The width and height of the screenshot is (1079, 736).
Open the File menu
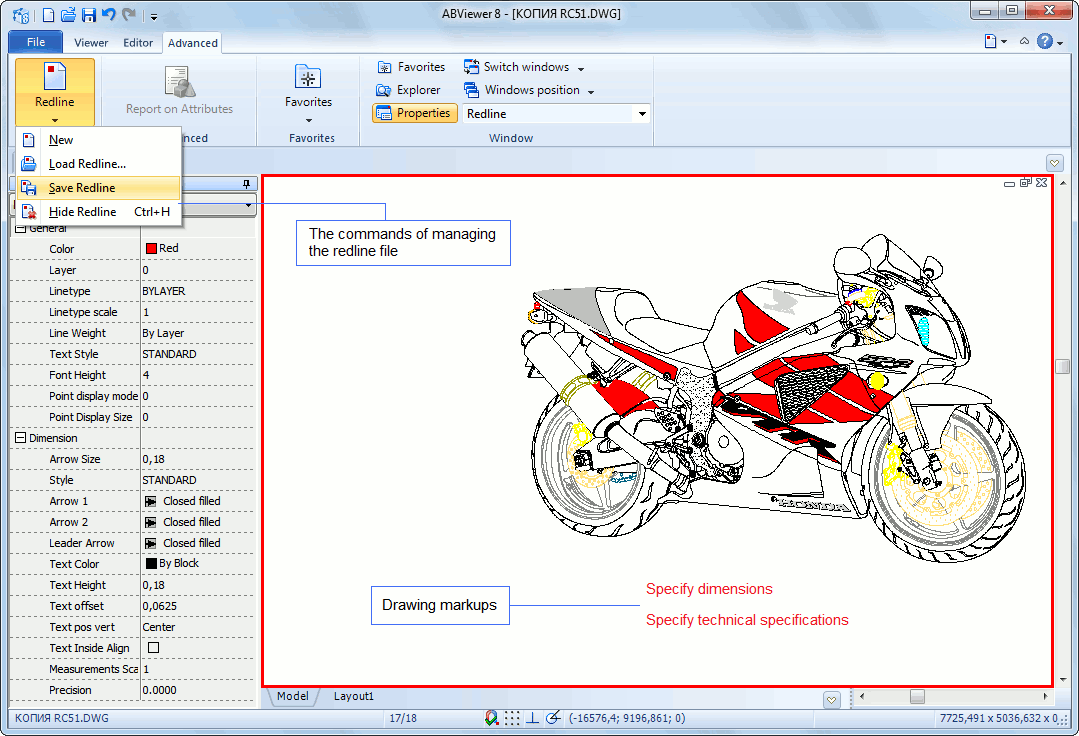coord(36,42)
